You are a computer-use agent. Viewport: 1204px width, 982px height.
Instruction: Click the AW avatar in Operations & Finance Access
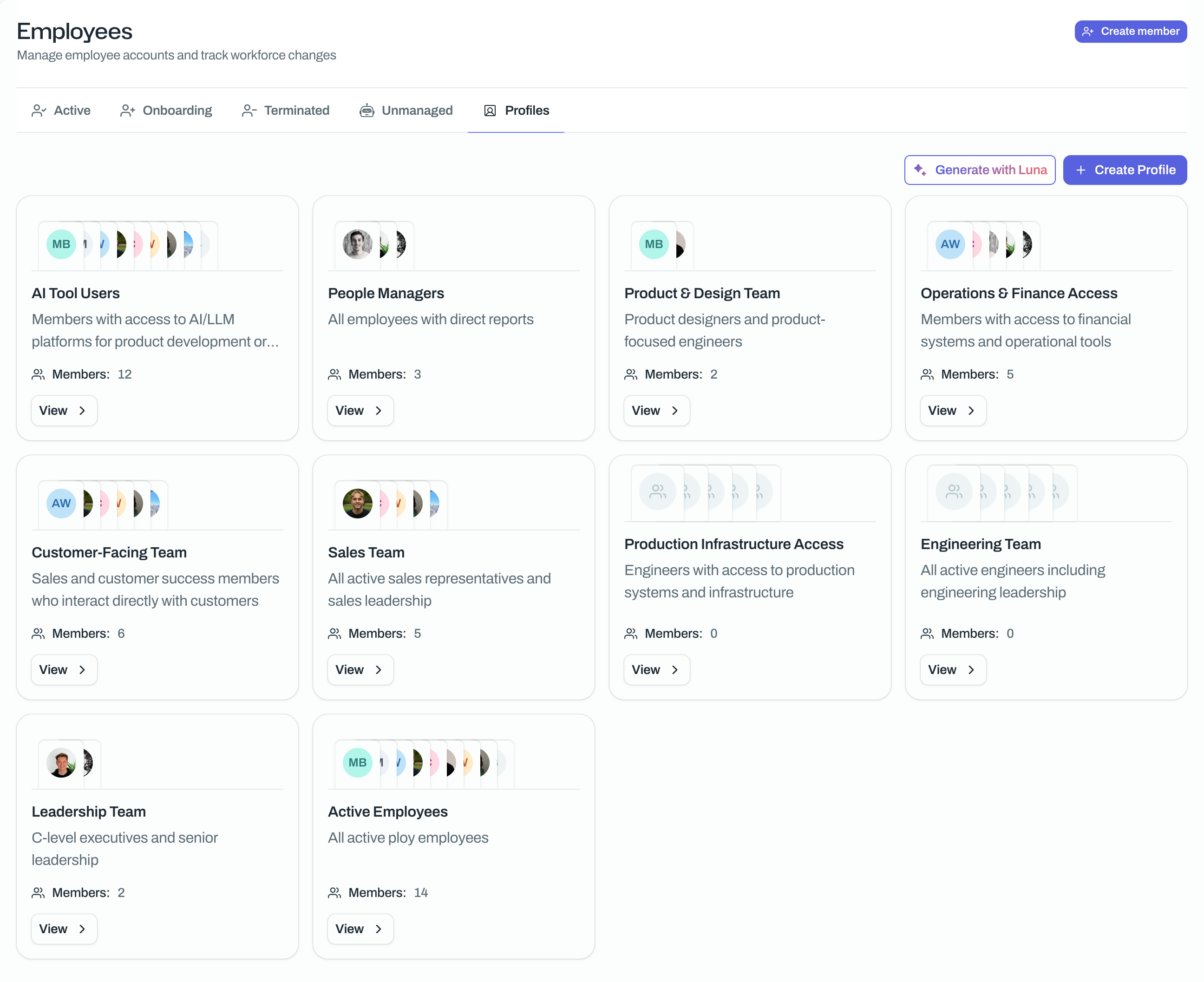(x=950, y=244)
